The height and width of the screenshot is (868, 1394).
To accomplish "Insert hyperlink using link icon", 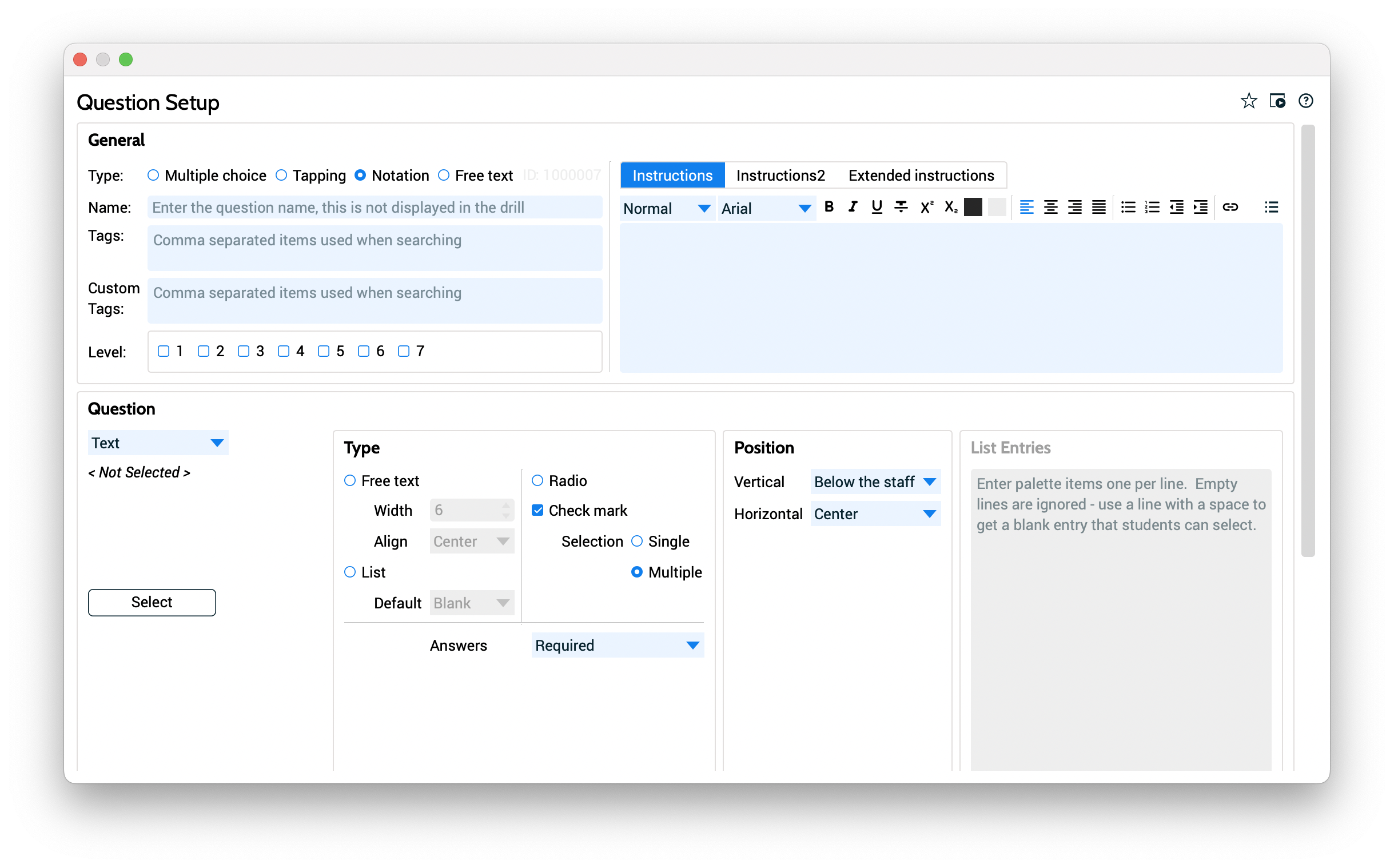I will click(x=1230, y=207).
